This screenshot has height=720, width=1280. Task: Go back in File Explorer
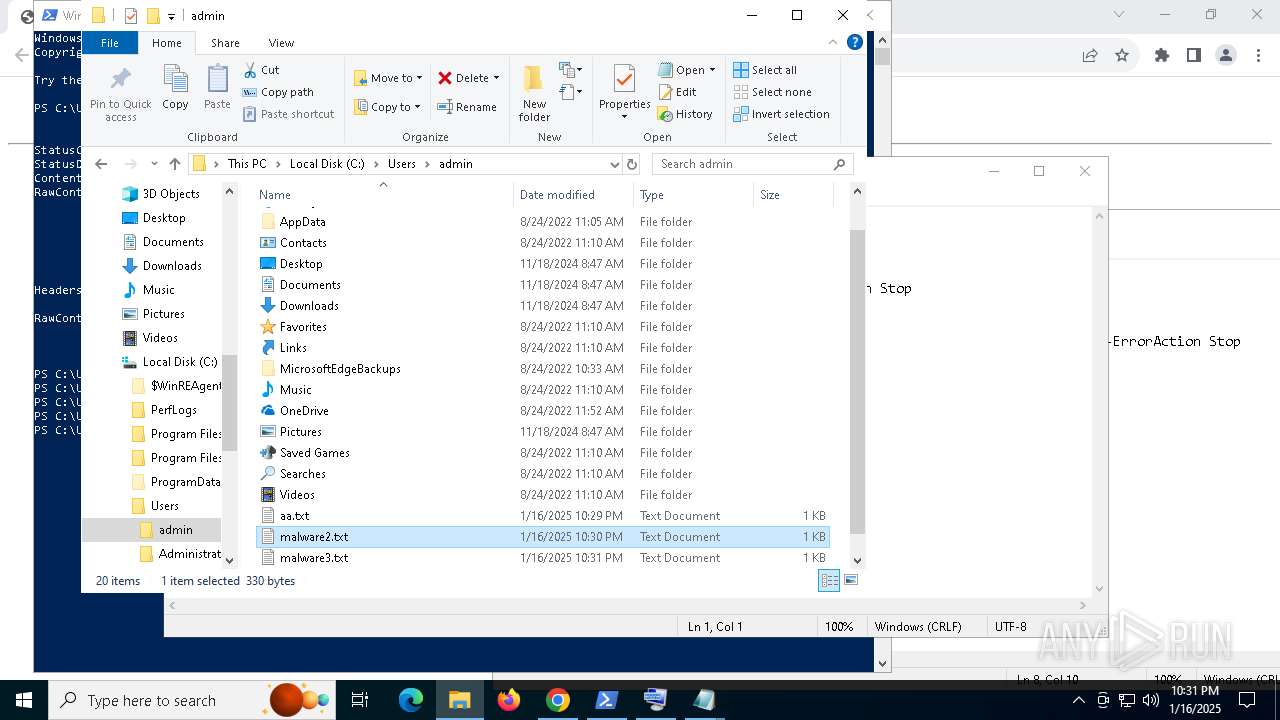[x=101, y=164]
